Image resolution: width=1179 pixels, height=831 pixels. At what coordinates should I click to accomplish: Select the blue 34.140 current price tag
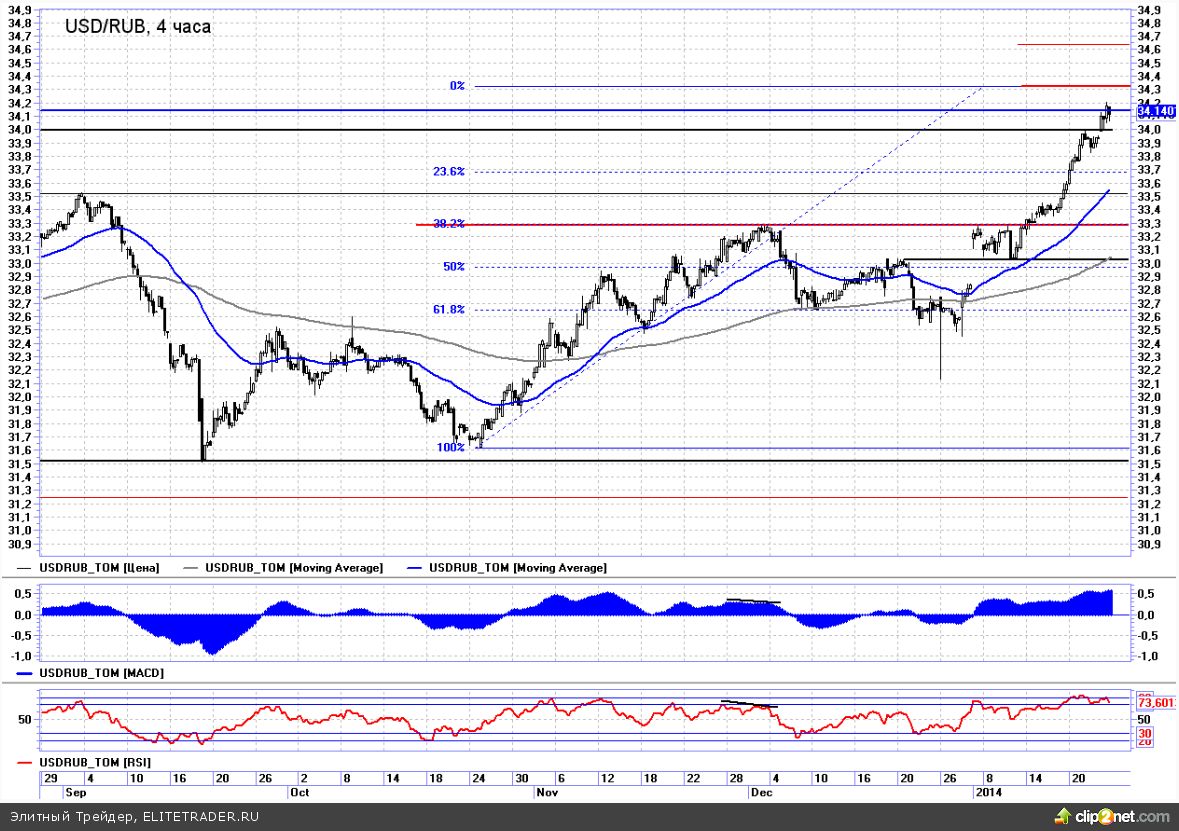pos(1155,111)
